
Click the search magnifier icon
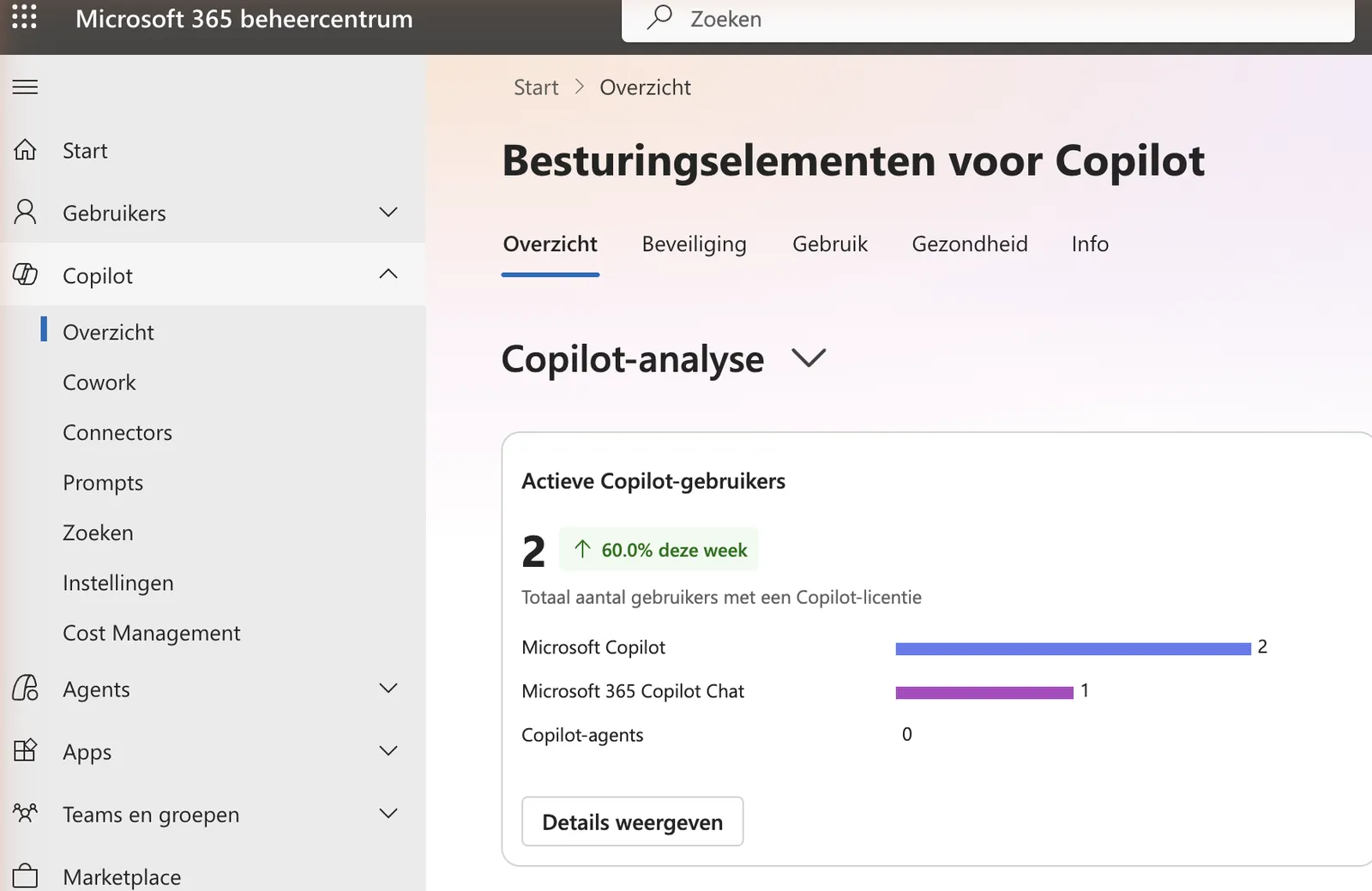coord(659,17)
